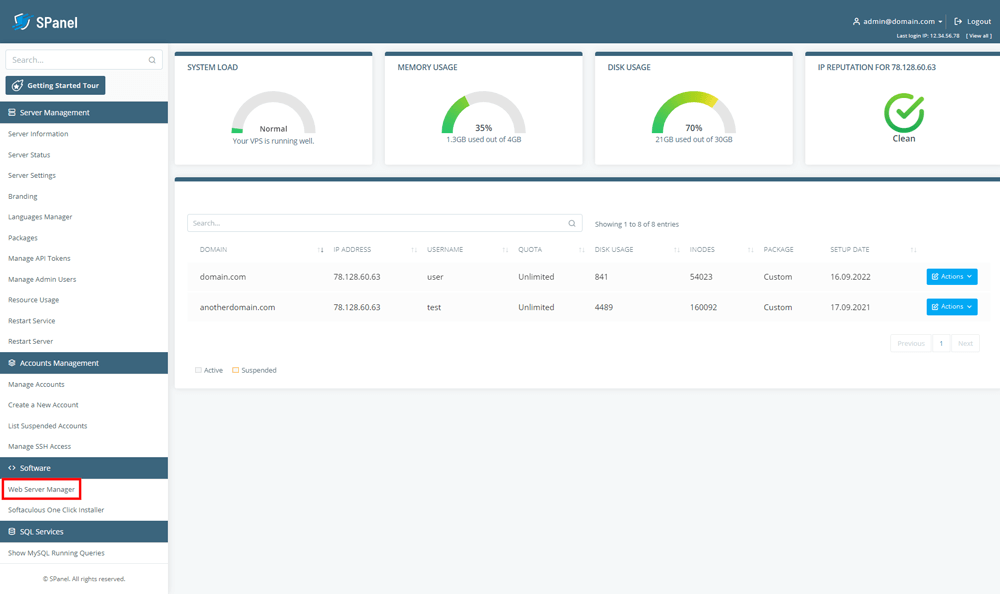Collapse the Software section header

84,468
